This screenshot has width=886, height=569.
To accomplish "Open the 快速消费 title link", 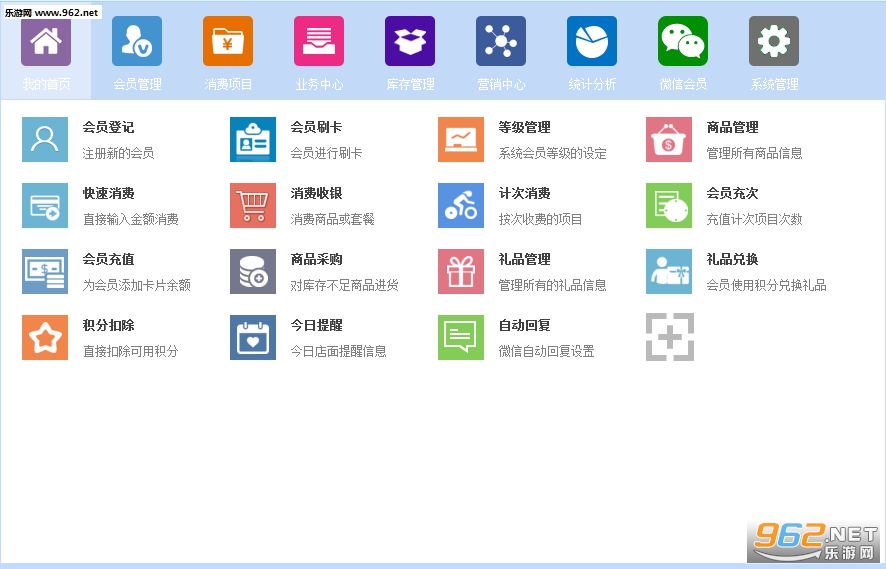I will coord(108,193).
